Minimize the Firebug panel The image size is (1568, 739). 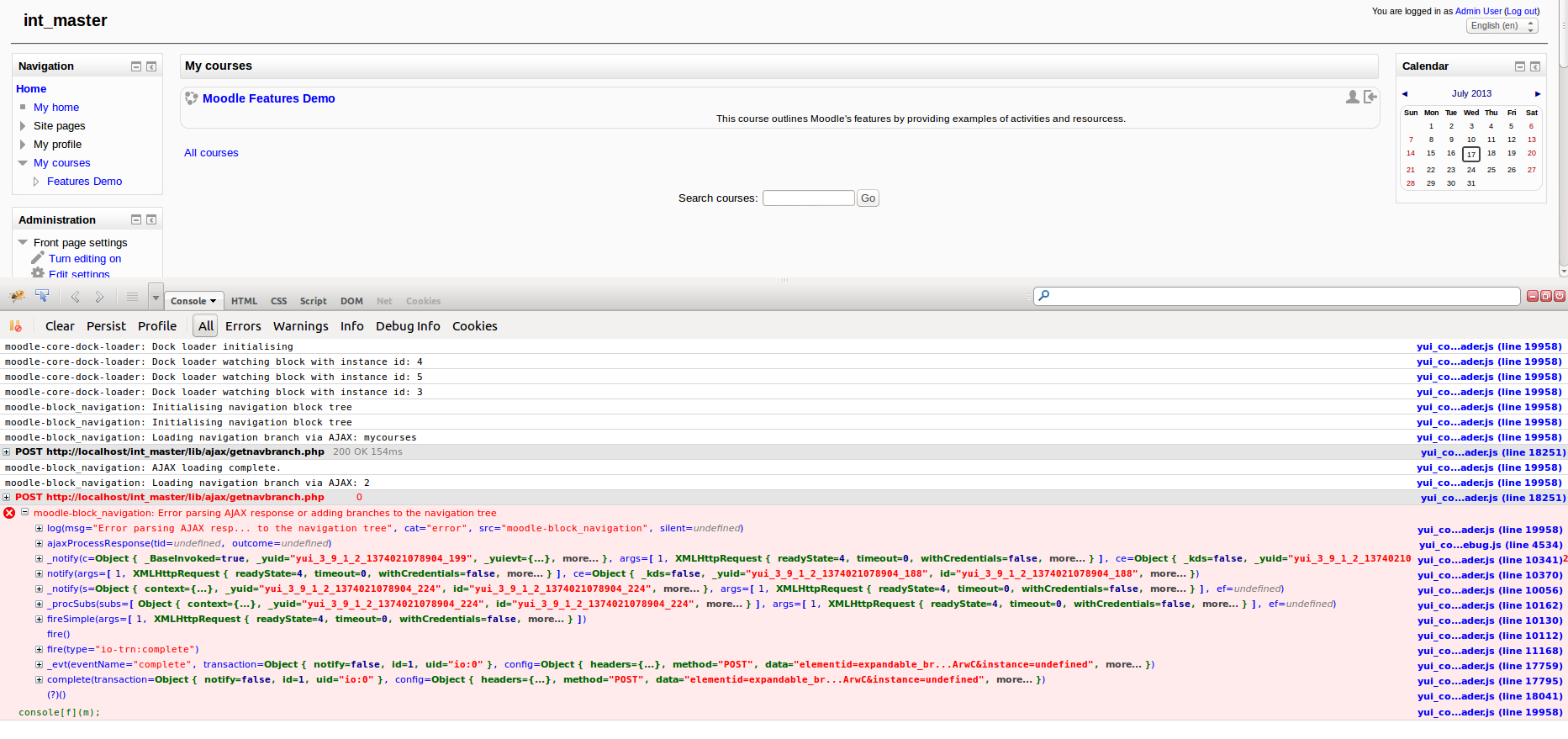coord(1533,296)
